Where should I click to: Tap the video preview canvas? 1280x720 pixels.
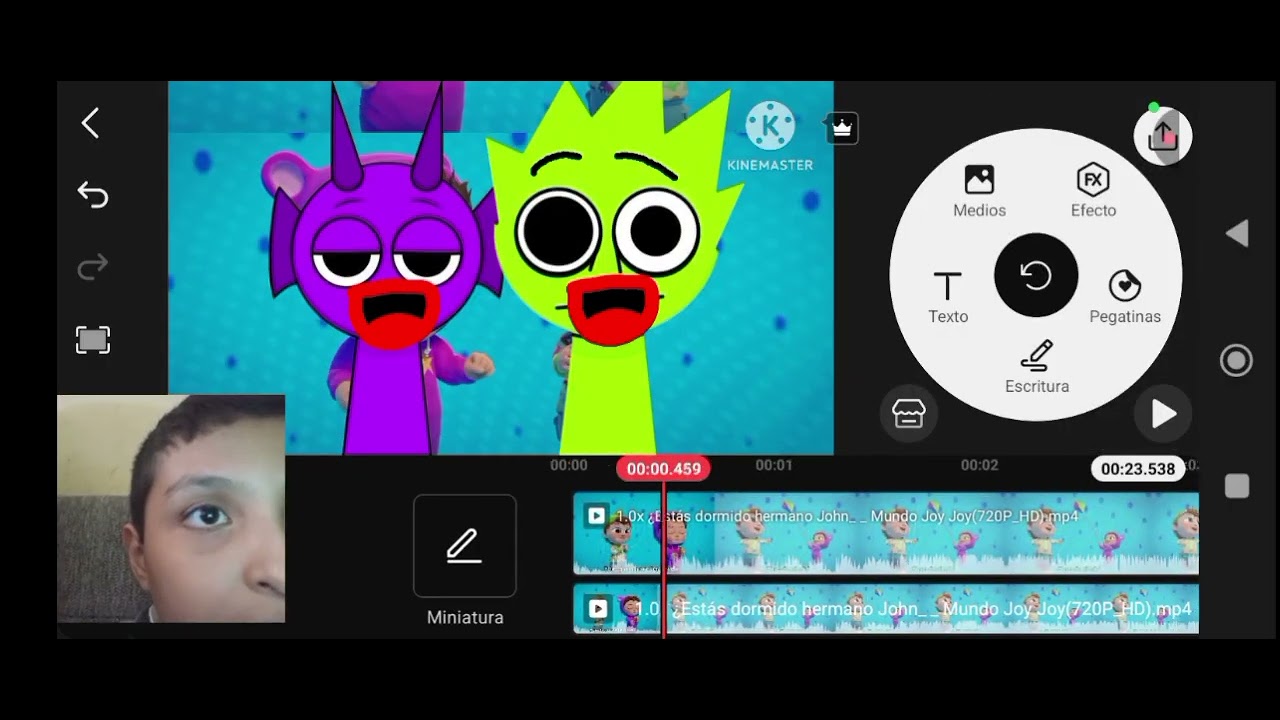500,268
